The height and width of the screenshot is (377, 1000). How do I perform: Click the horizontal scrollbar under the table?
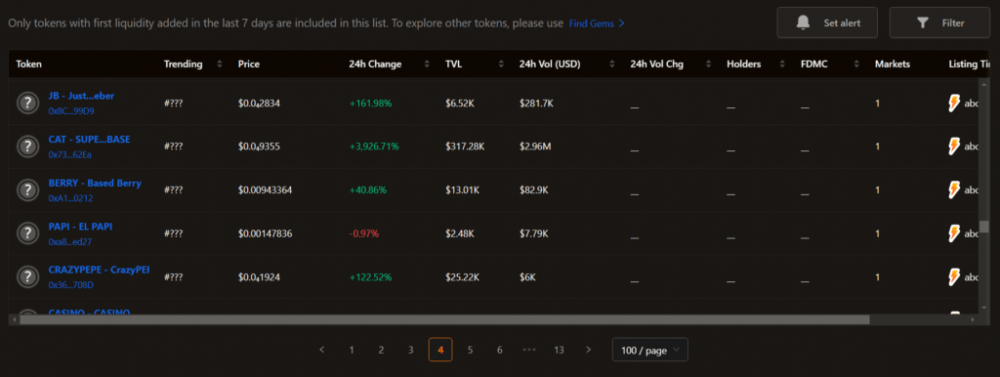tap(444, 319)
